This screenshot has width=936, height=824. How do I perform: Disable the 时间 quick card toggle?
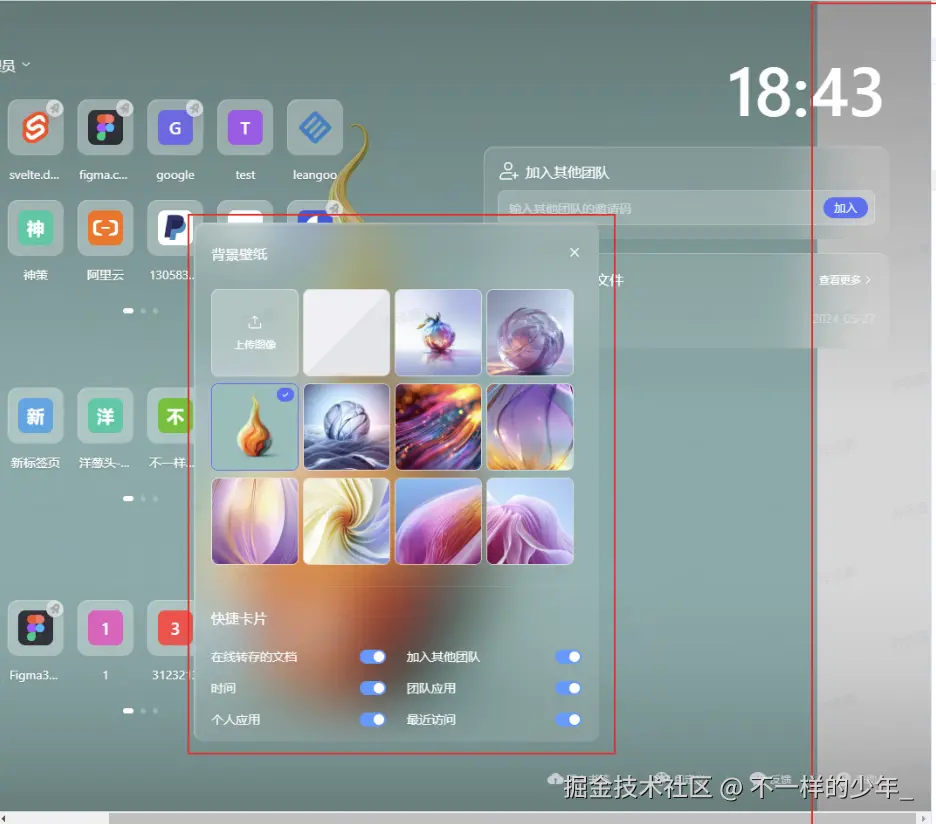pyautogui.click(x=373, y=688)
